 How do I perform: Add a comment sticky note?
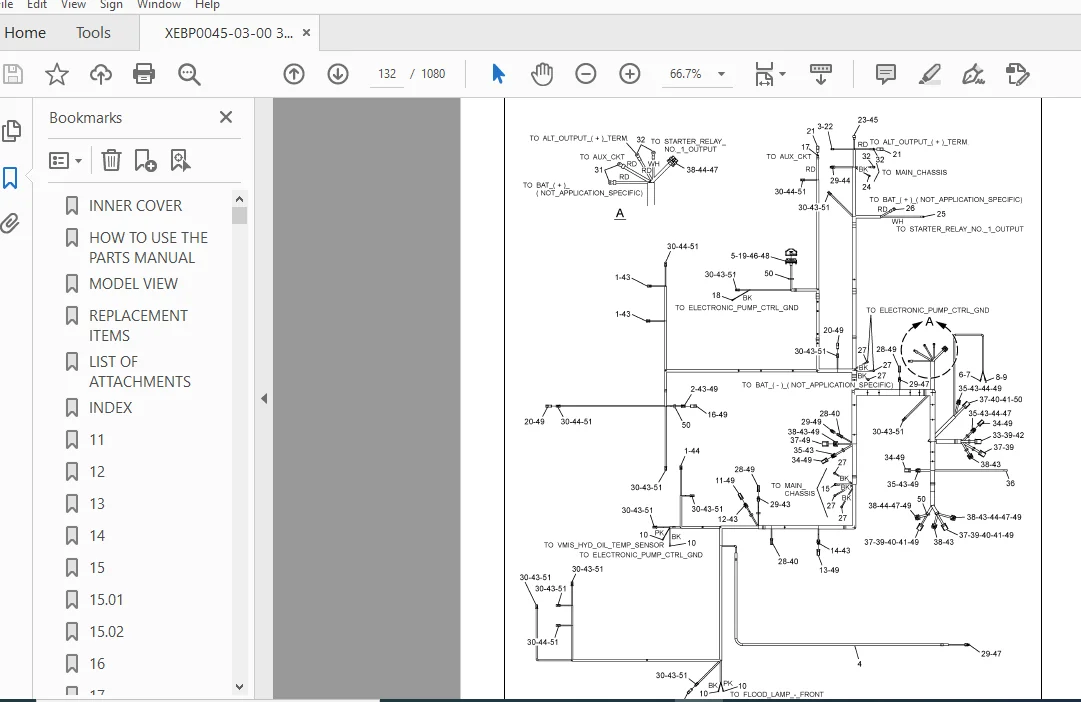885,74
